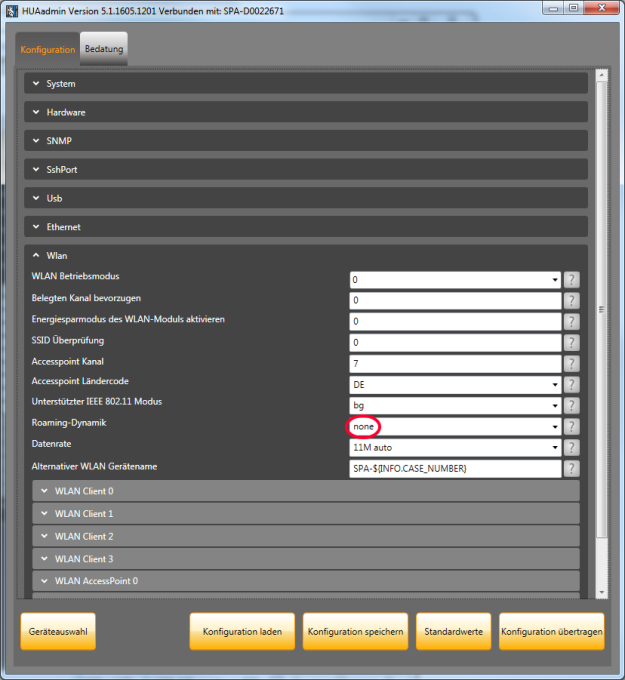Click the vertical scrollbar thumb
Screen dimensions: 625x680
coord(601,309)
